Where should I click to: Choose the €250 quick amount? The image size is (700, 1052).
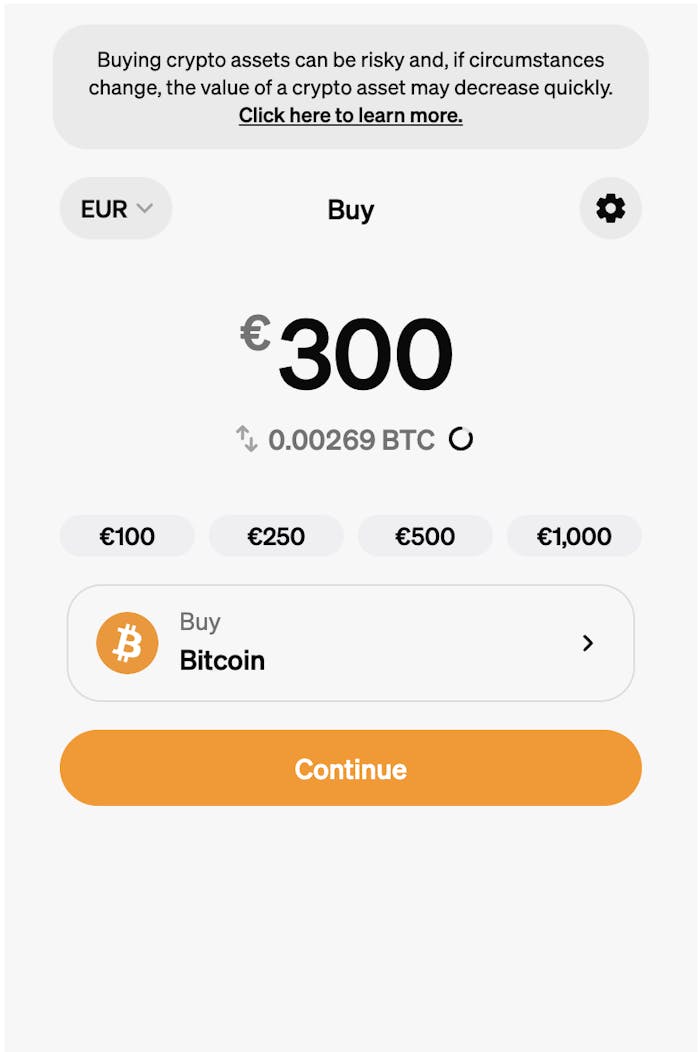tap(276, 536)
